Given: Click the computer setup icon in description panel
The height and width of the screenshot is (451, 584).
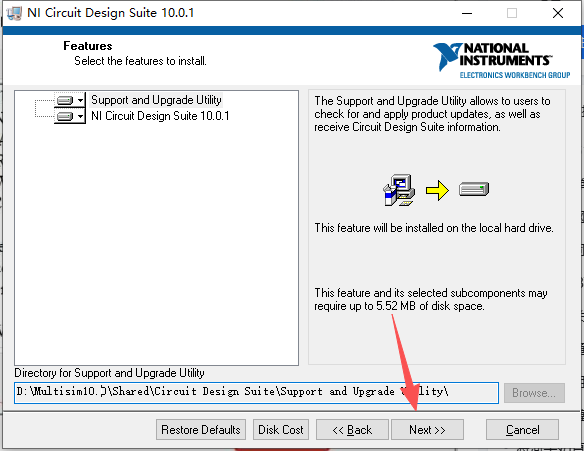Looking at the screenshot, I should [x=399, y=190].
